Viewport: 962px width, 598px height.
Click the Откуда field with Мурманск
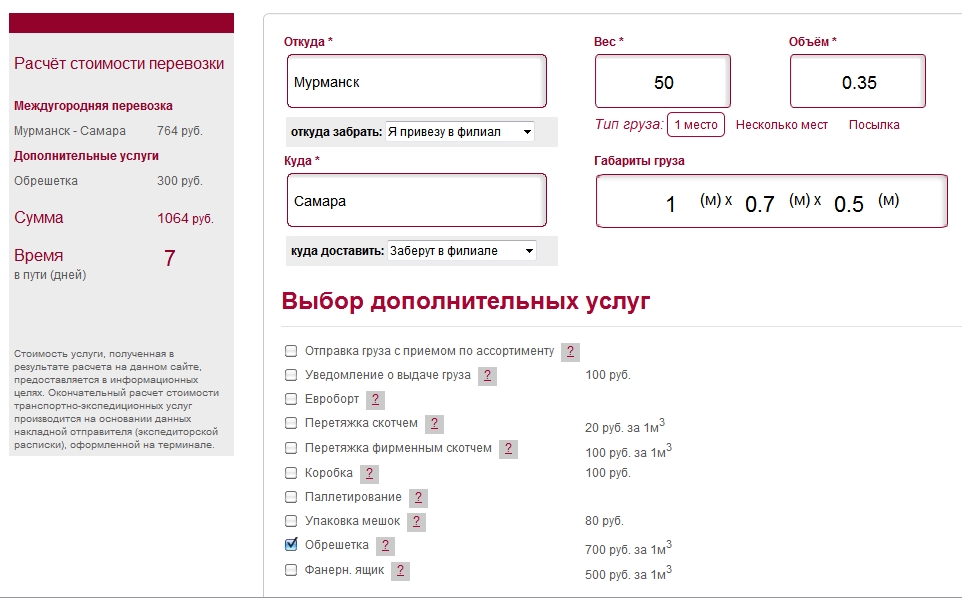(x=416, y=82)
